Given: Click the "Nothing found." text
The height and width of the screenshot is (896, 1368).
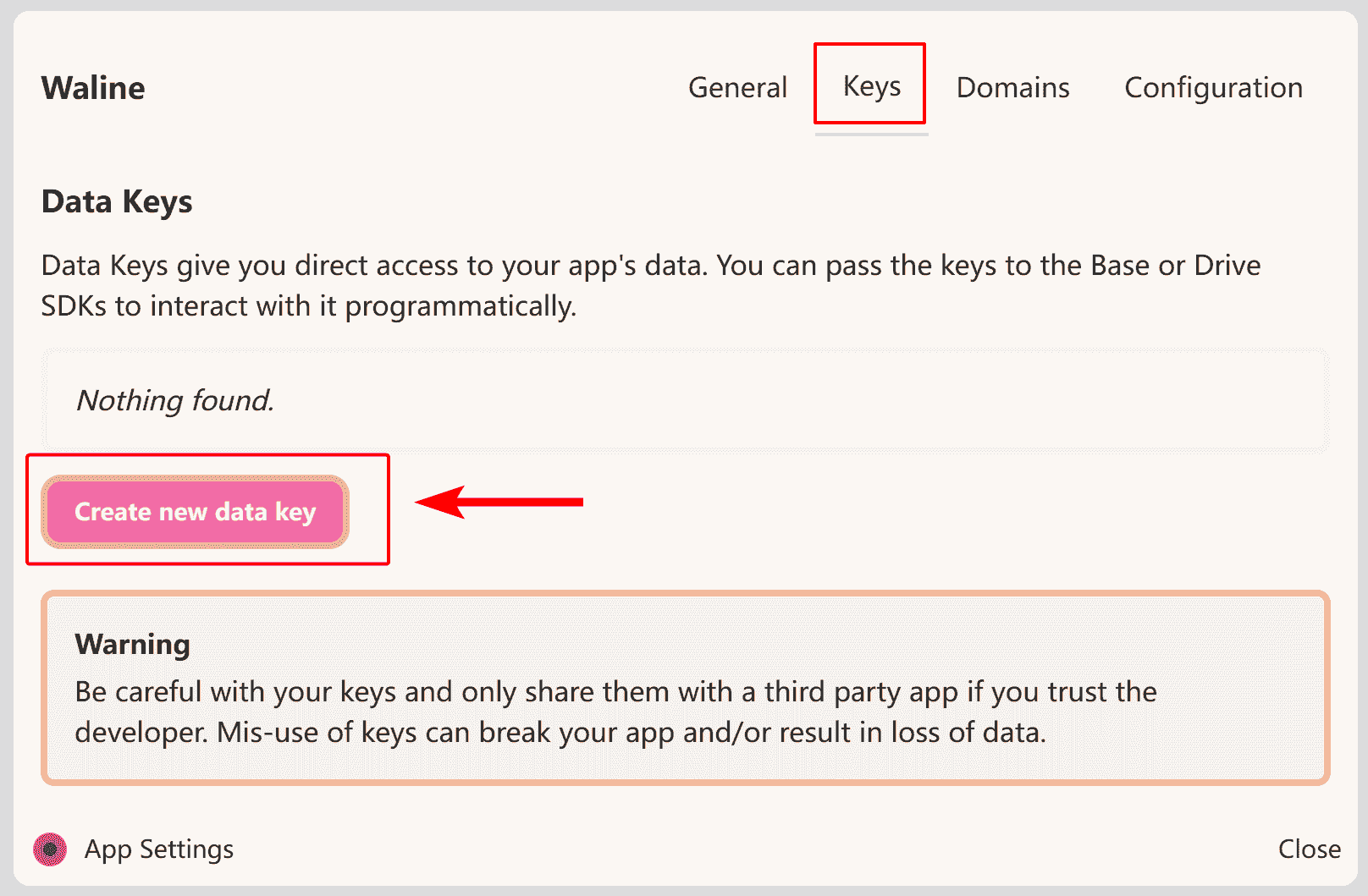Looking at the screenshot, I should pyautogui.click(x=175, y=400).
